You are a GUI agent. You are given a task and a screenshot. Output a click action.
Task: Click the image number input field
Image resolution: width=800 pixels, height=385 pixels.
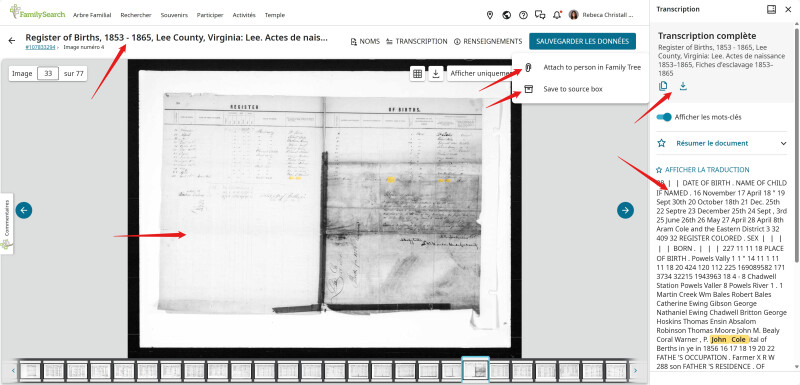coord(48,73)
